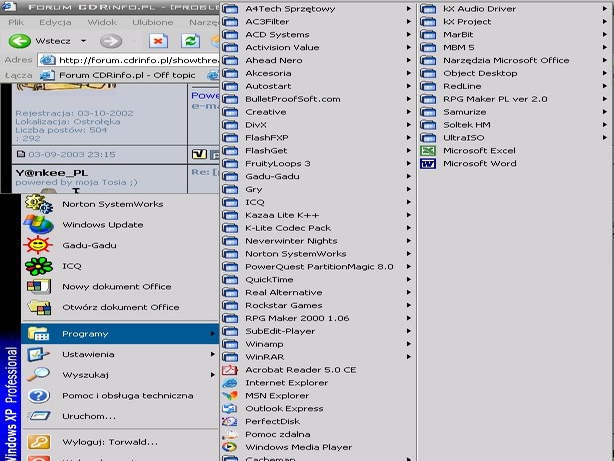Open RPG Maker PL ver 2.0 folder
Screen dimensions: 614x461
[x=515, y=99]
